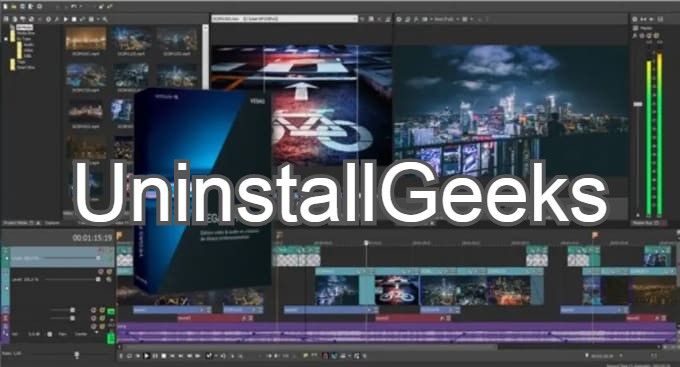
Task: Click the Pause button in transport bar
Action: 155,356
